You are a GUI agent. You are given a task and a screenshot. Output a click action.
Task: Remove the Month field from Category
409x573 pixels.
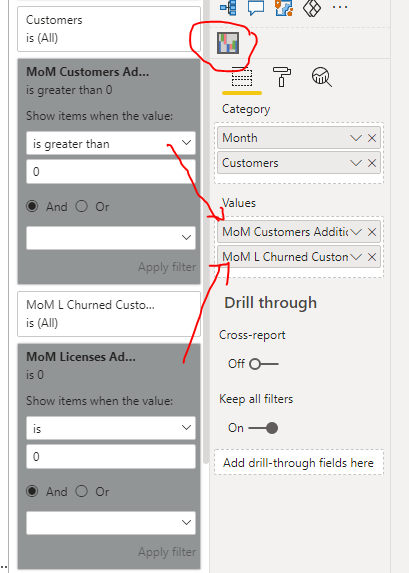tap(372, 138)
